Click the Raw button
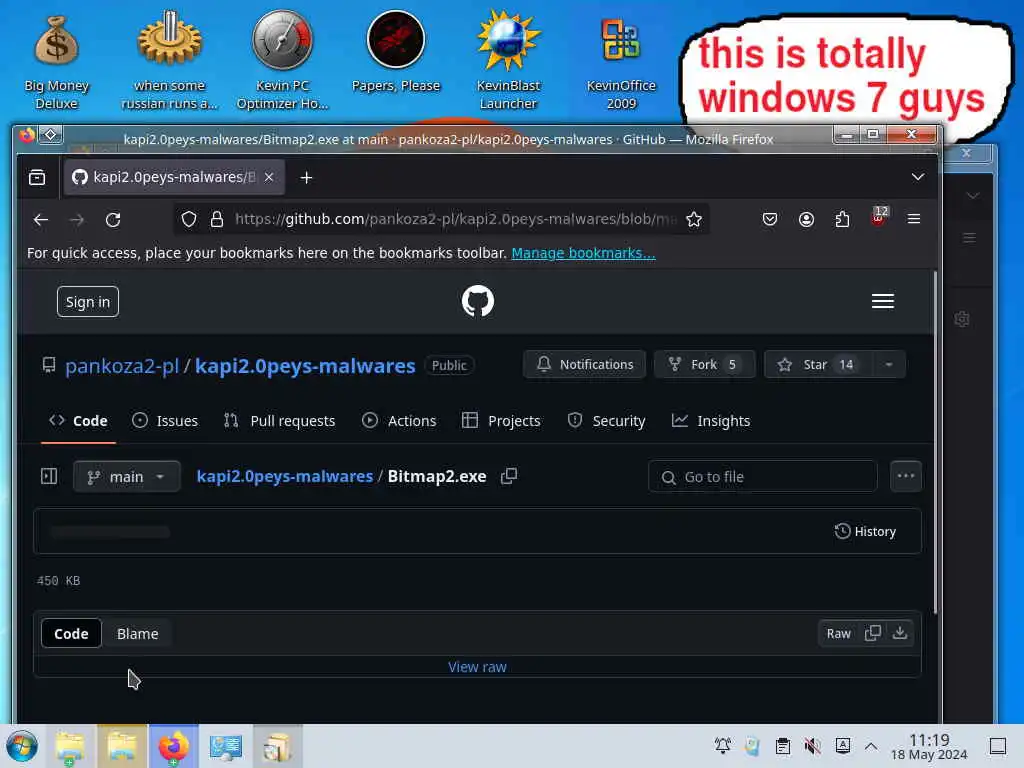This screenshot has width=1024, height=768. coord(839,633)
